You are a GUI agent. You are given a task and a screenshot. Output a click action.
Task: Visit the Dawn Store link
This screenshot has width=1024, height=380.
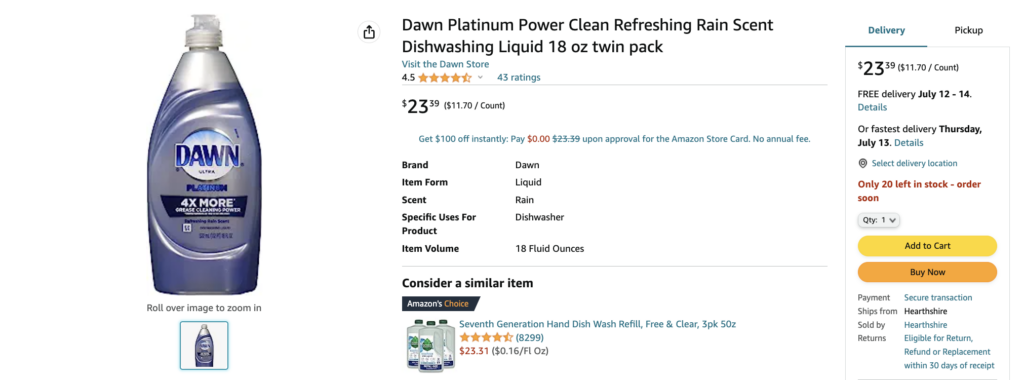tap(445, 64)
